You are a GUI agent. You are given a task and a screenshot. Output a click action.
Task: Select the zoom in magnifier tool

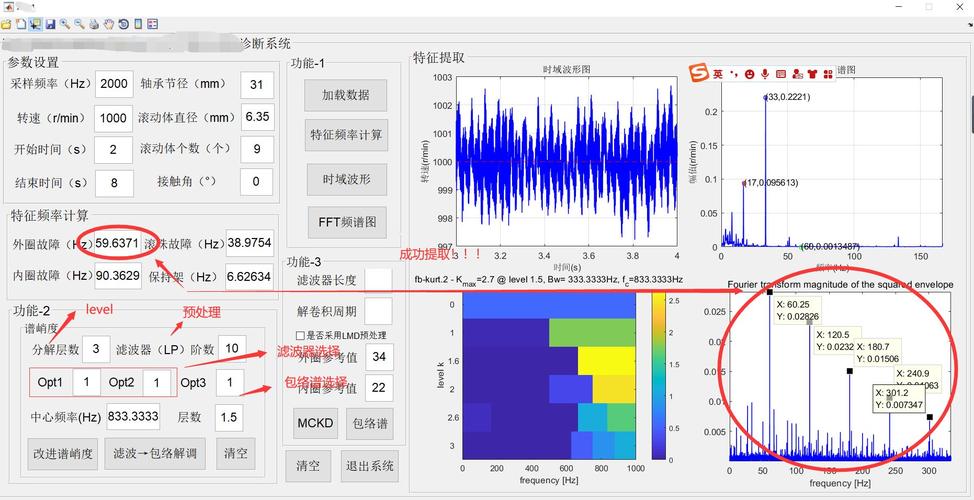pos(65,24)
